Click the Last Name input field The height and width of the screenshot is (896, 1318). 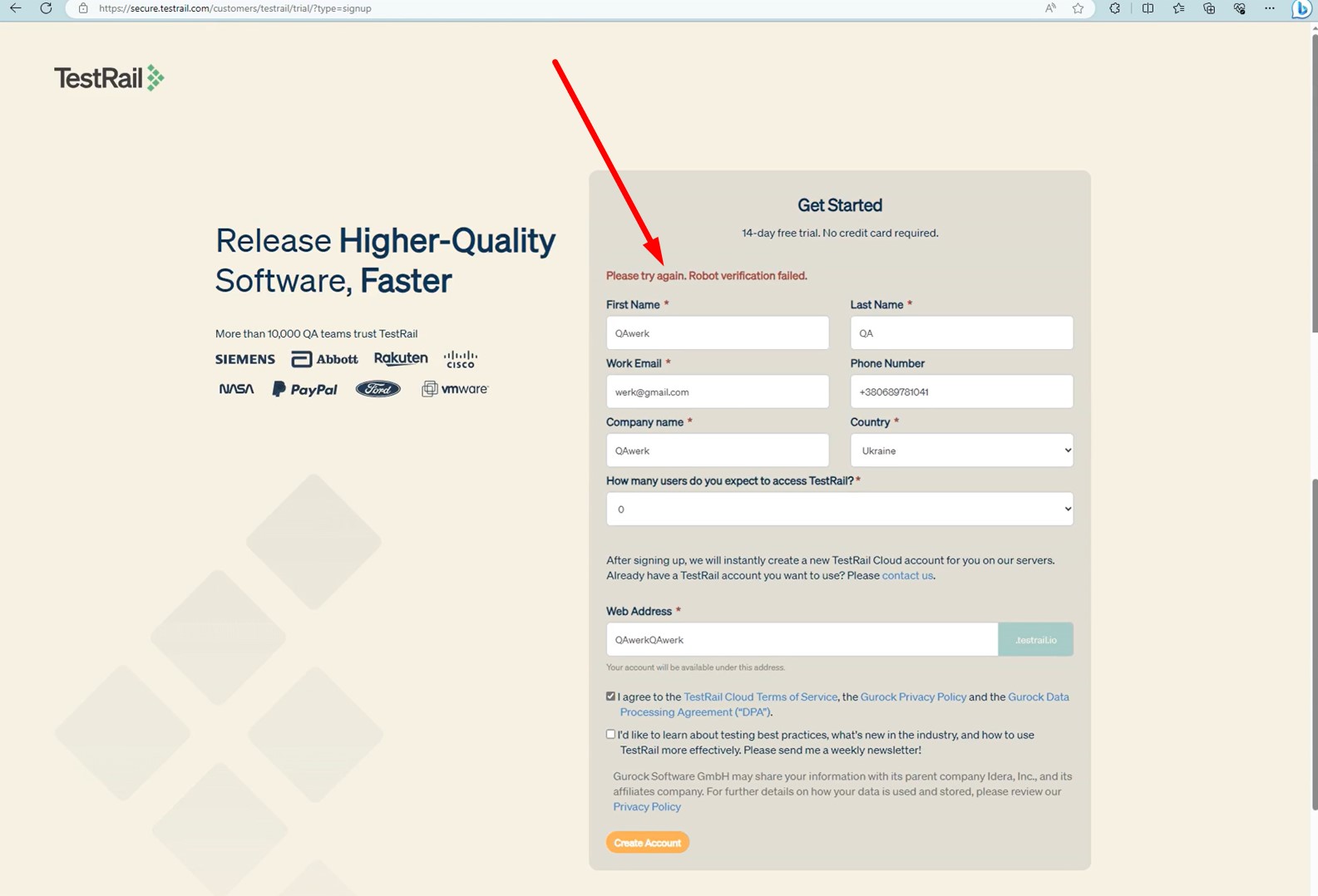pos(961,333)
